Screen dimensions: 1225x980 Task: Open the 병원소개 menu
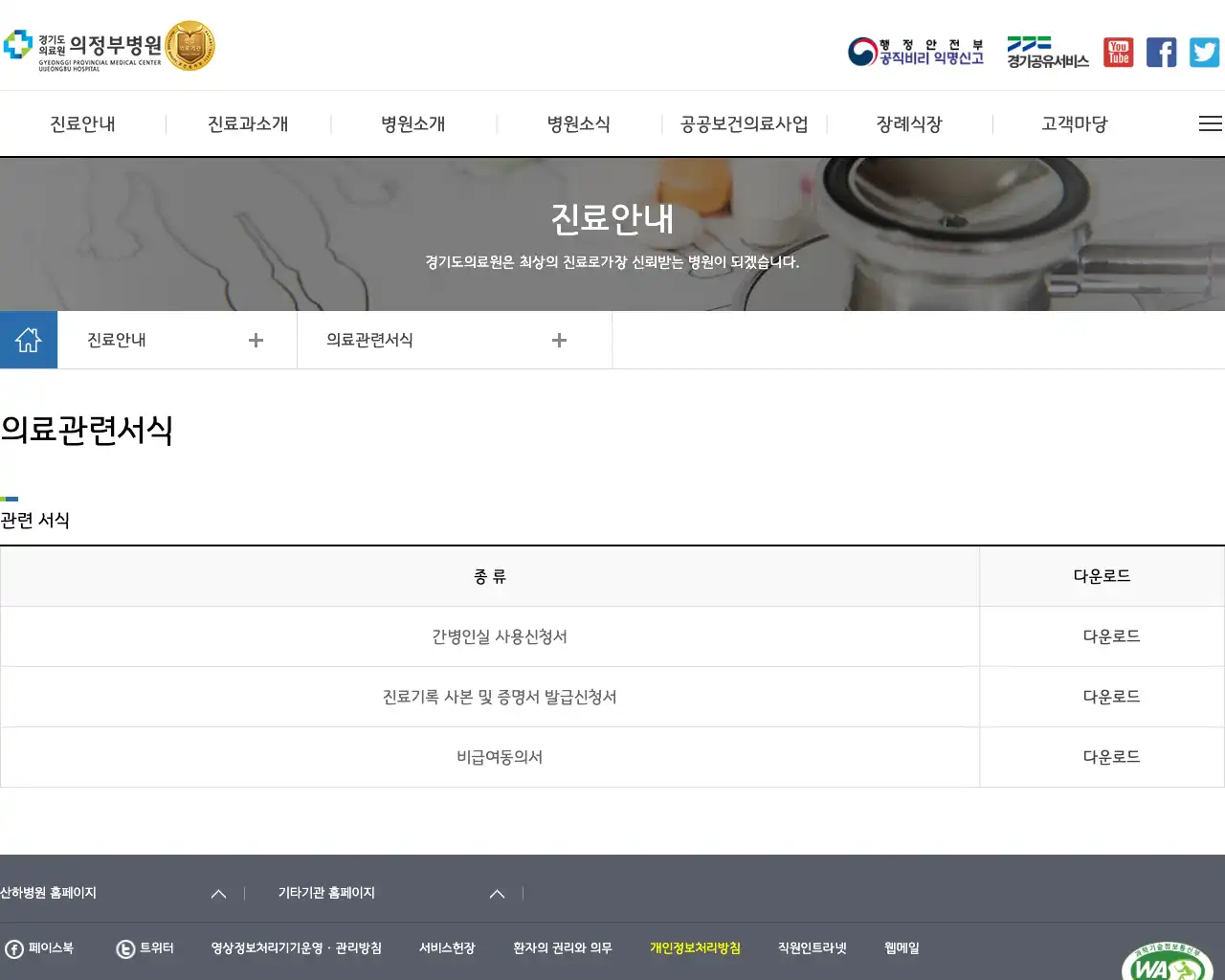(413, 123)
